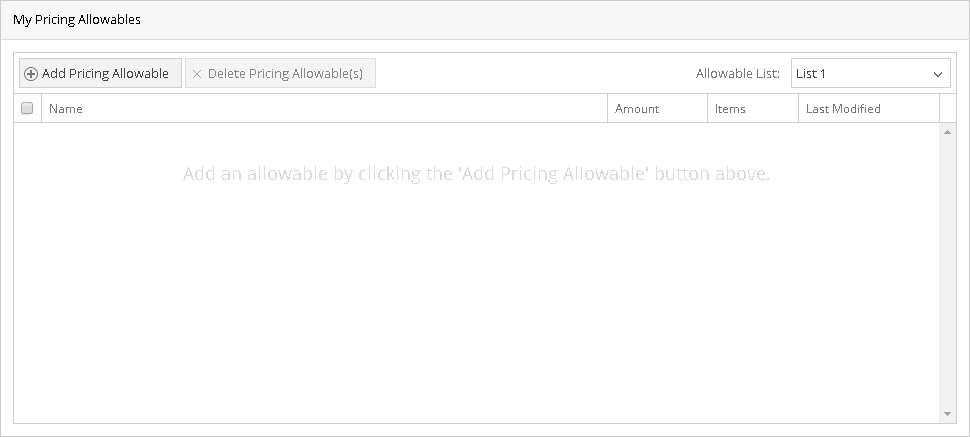Sort by the Items column header
The height and width of the screenshot is (437, 970).
coord(730,109)
